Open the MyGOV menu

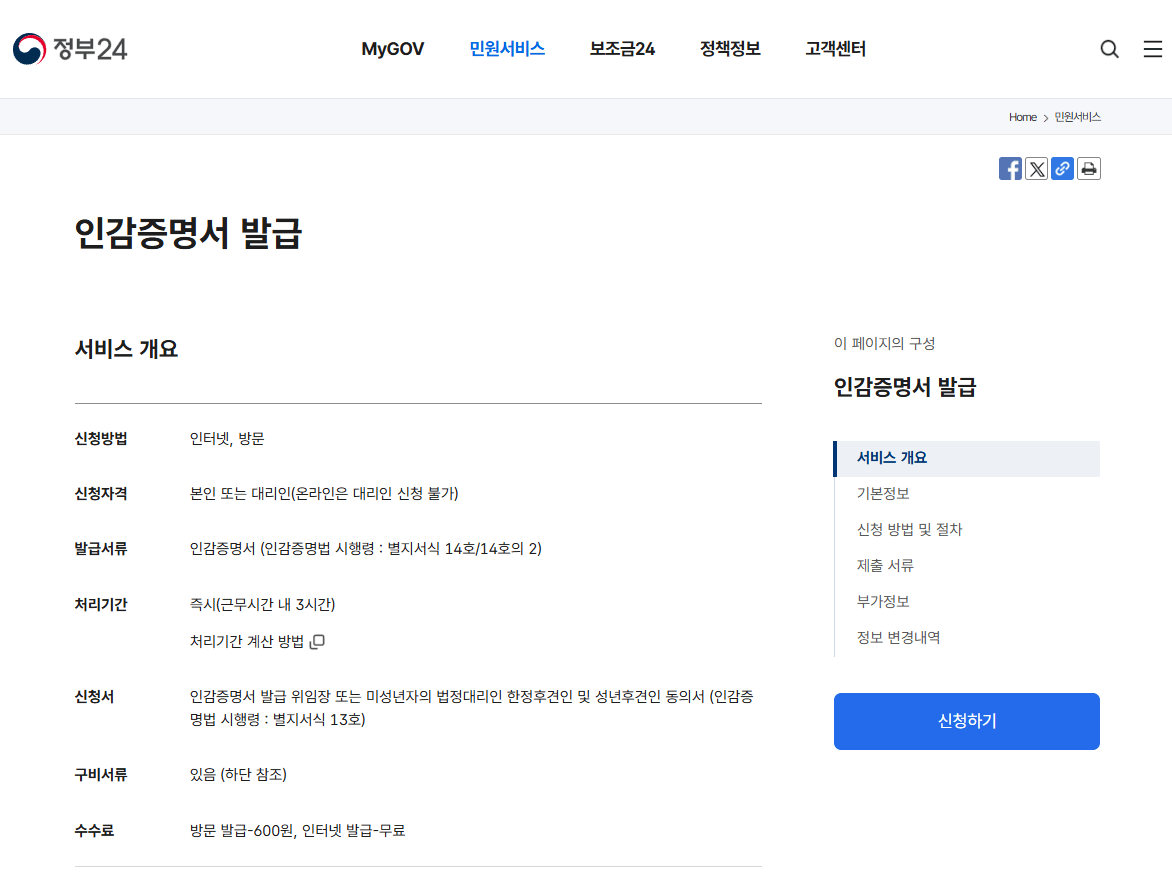(x=391, y=48)
